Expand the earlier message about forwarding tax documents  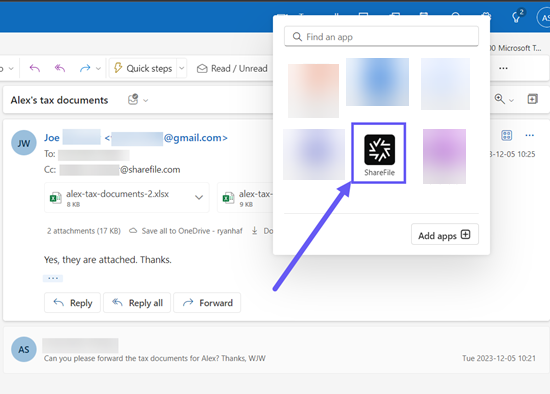[276, 350]
